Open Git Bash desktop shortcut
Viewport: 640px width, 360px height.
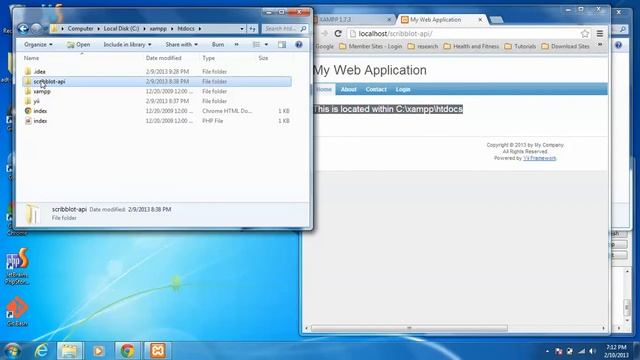[17, 311]
